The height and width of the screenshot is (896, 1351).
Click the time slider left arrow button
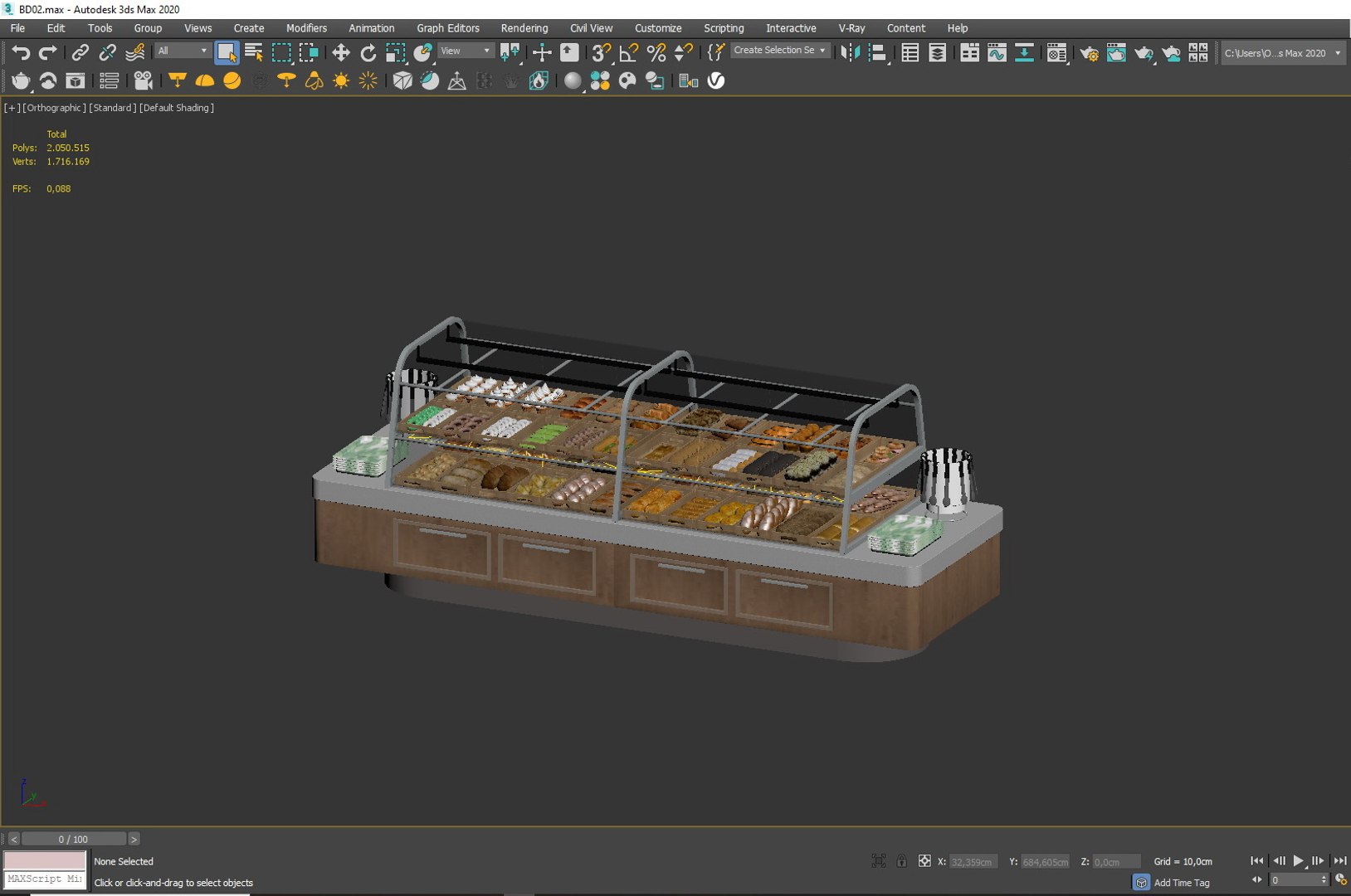pos(13,840)
